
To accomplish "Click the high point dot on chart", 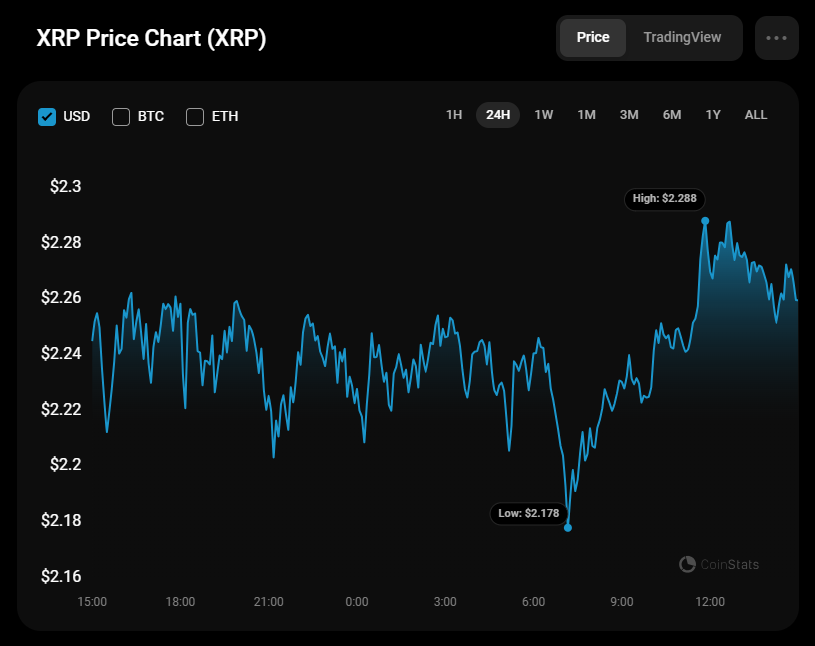I will pos(705,221).
